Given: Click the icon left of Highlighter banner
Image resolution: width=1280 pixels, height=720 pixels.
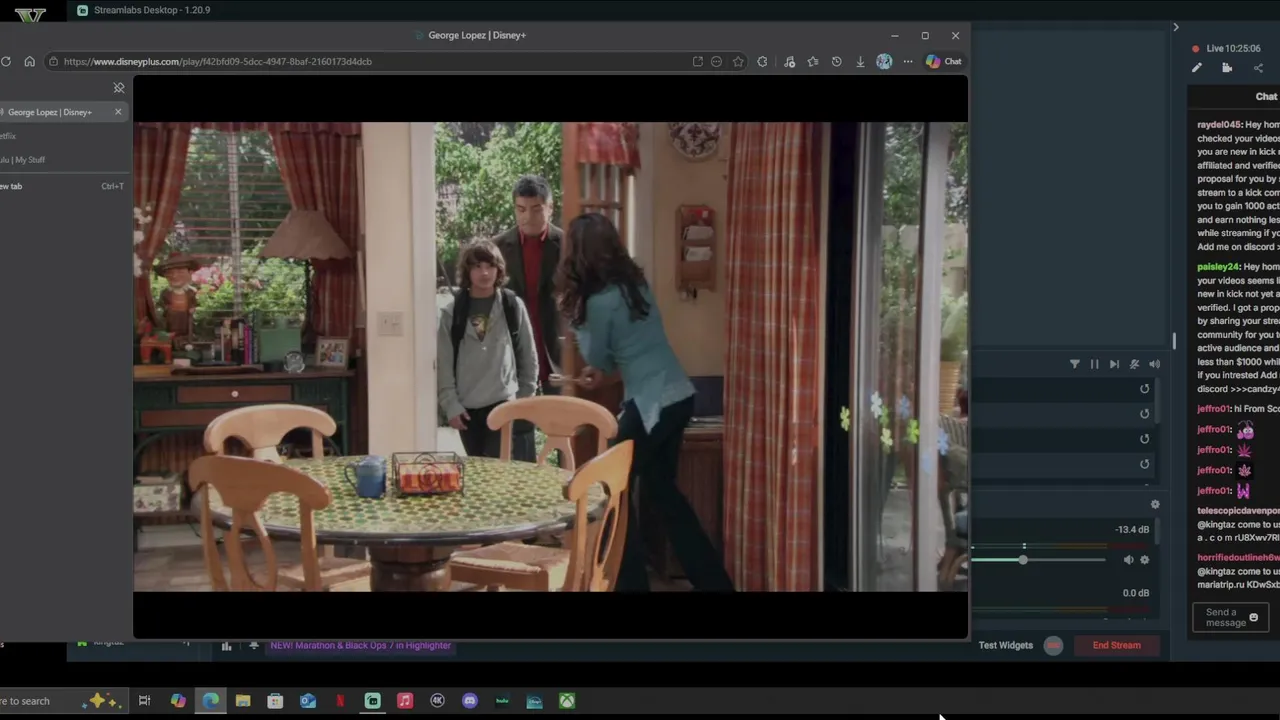Looking at the screenshot, I should click(254, 646).
